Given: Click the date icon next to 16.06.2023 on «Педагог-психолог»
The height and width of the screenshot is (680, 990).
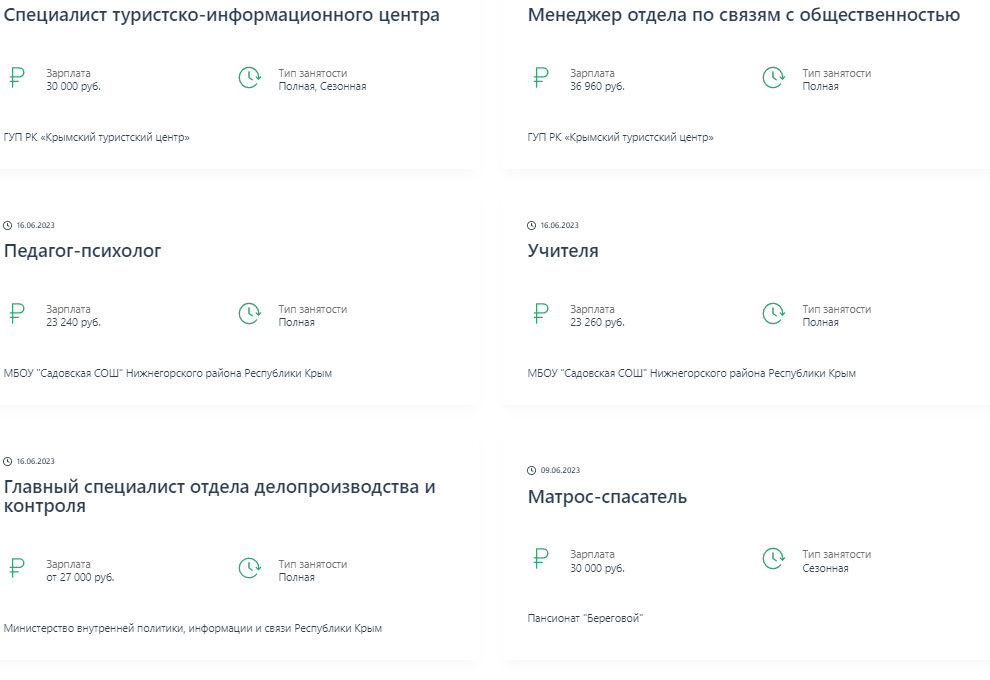Looking at the screenshot, I should pyautogui.click(x=7, y=224).
